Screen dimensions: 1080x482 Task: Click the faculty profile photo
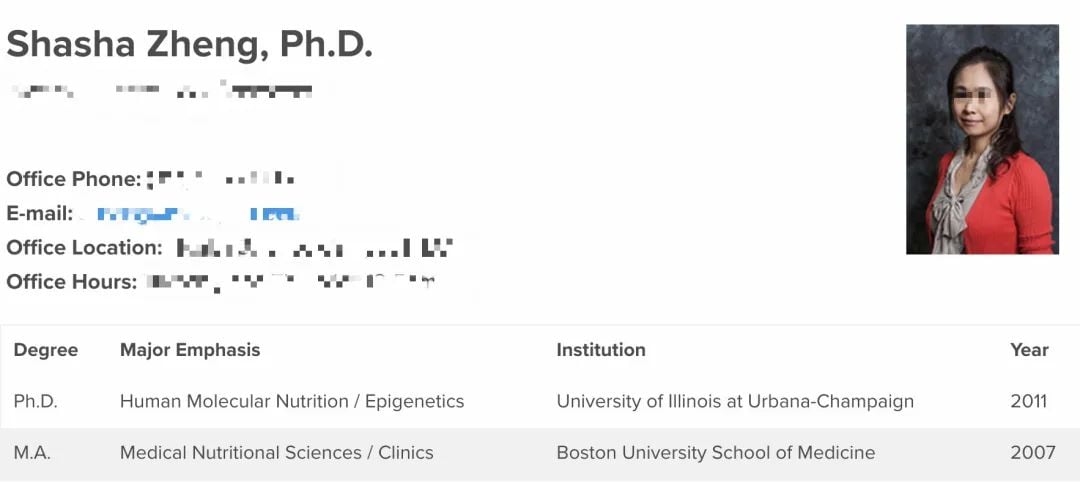click(982, 139)
